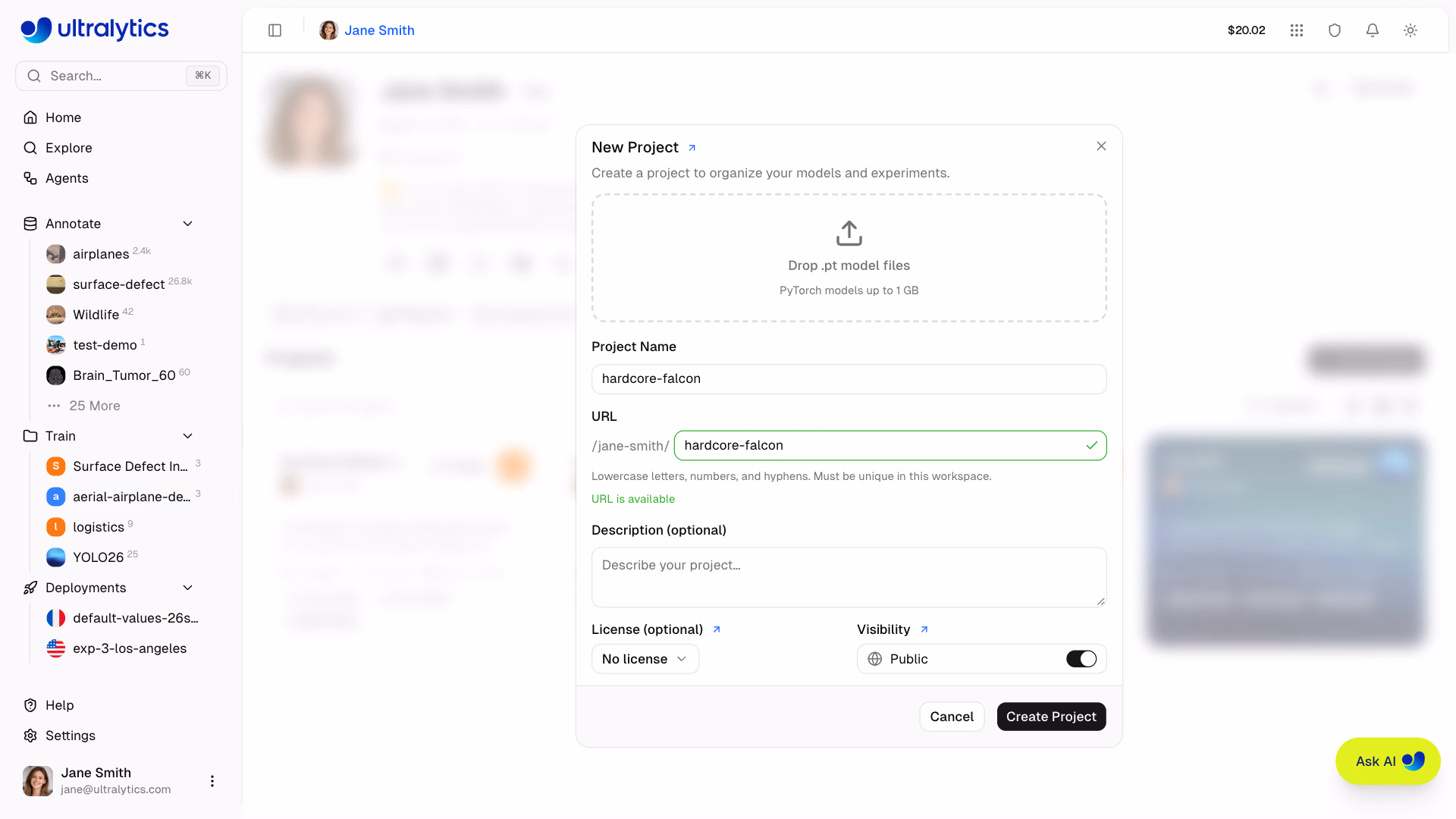Click the shield icon in top bar

point(1335,30)
